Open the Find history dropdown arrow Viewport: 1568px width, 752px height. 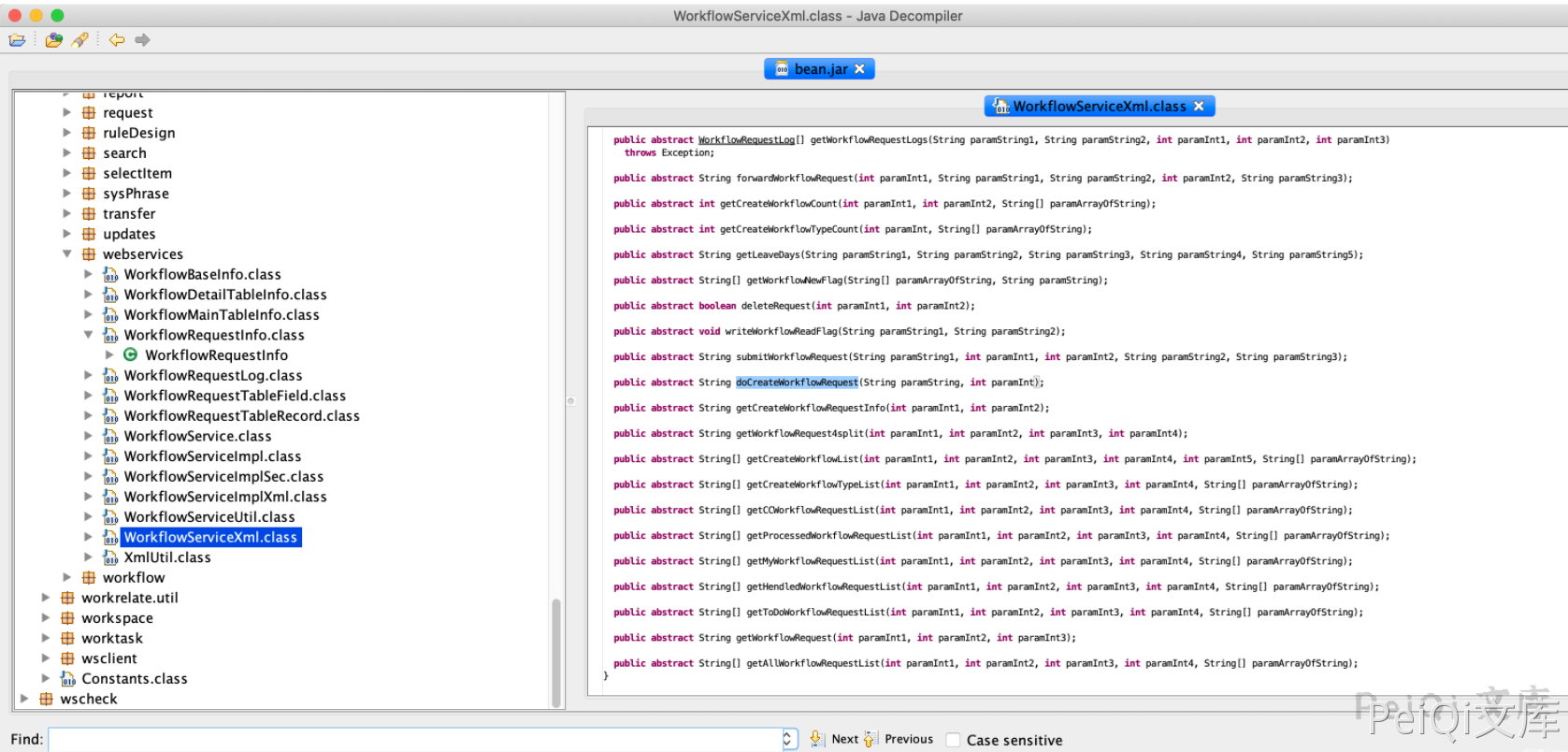(788, 740)
